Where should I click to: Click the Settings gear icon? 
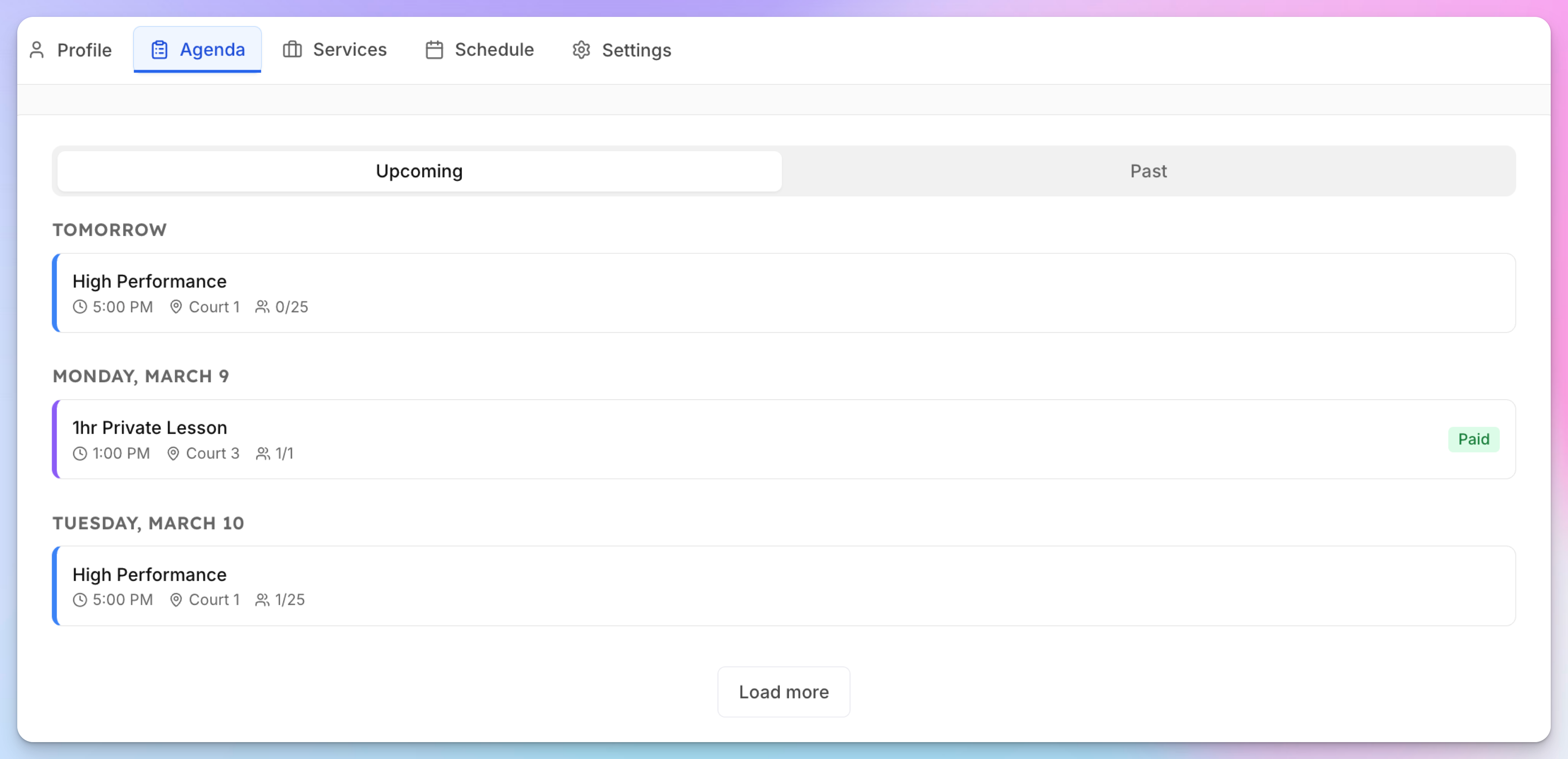coord(581,50)
